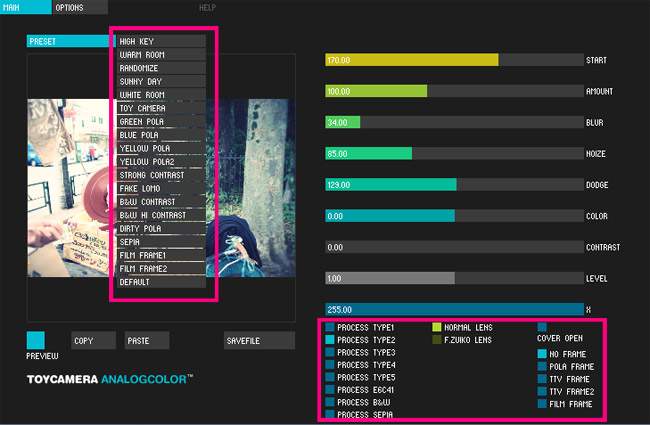Choose STRONG CONTRAST preset
650x425 pixels.
(161, 175)
